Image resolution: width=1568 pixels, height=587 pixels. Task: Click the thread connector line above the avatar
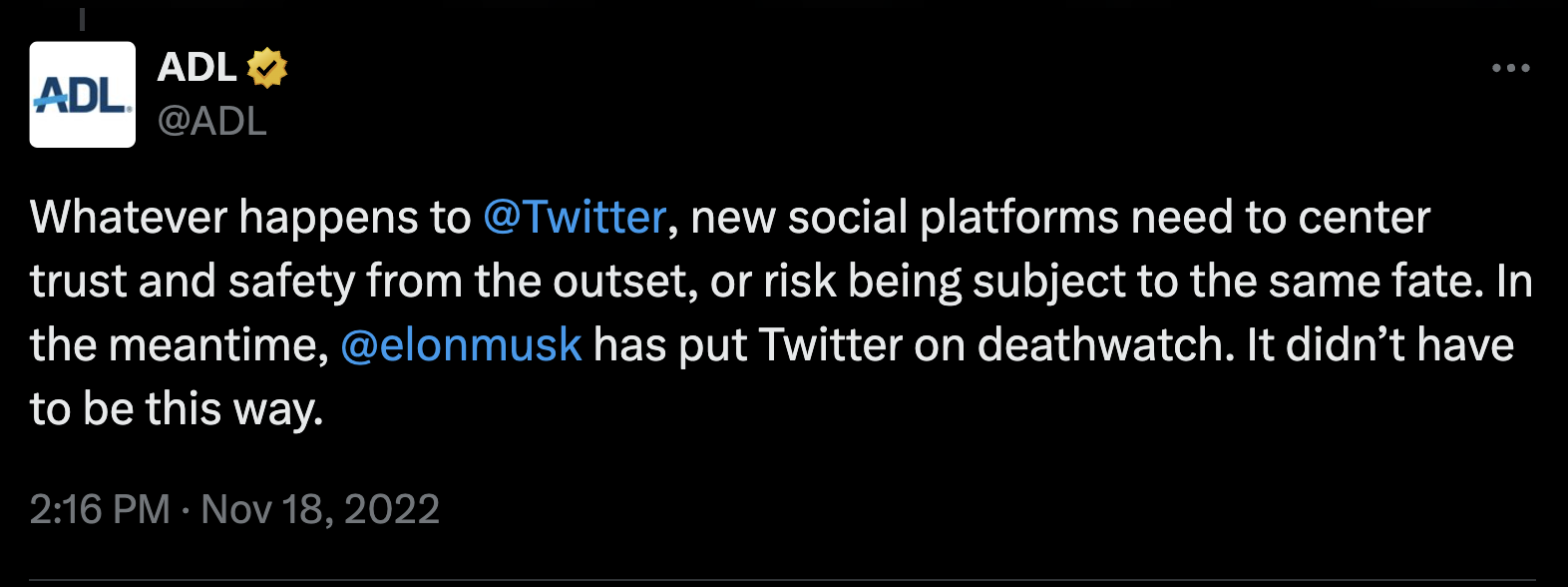pos(82,17)
